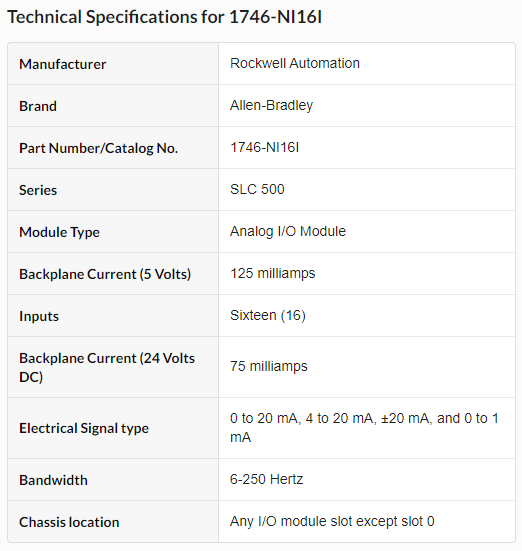Click the 6-250 Hertz bandwidth value
Screen dimensions: 522x551
266,479
